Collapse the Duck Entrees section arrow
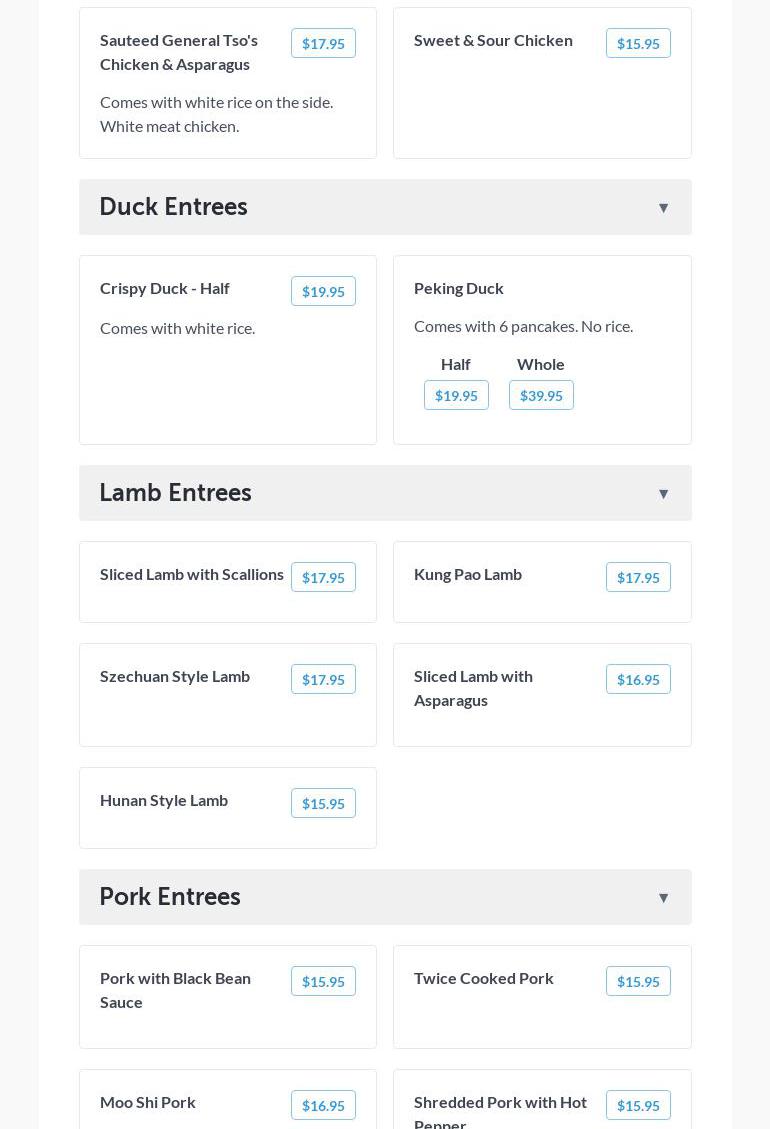Viewport: 770px width, 1129px height. click(x=663, y=208)
